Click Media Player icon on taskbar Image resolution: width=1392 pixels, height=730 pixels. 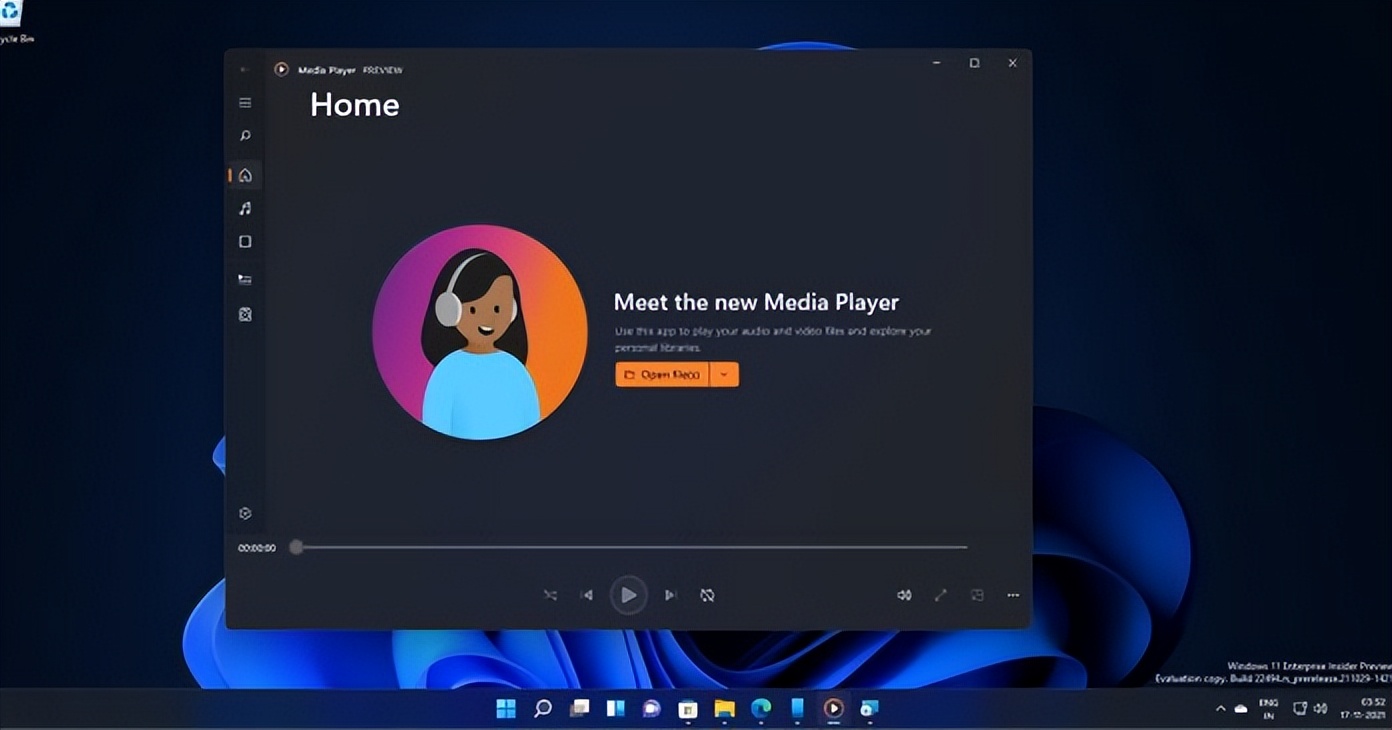[833, 709]
